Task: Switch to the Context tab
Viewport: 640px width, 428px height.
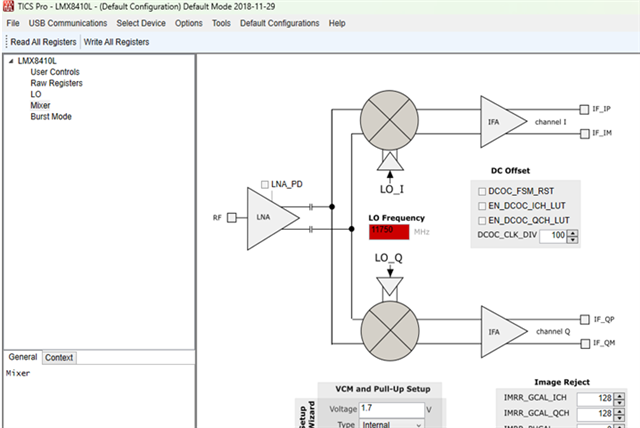Action: pyautogui.click(x=59, y=358)
